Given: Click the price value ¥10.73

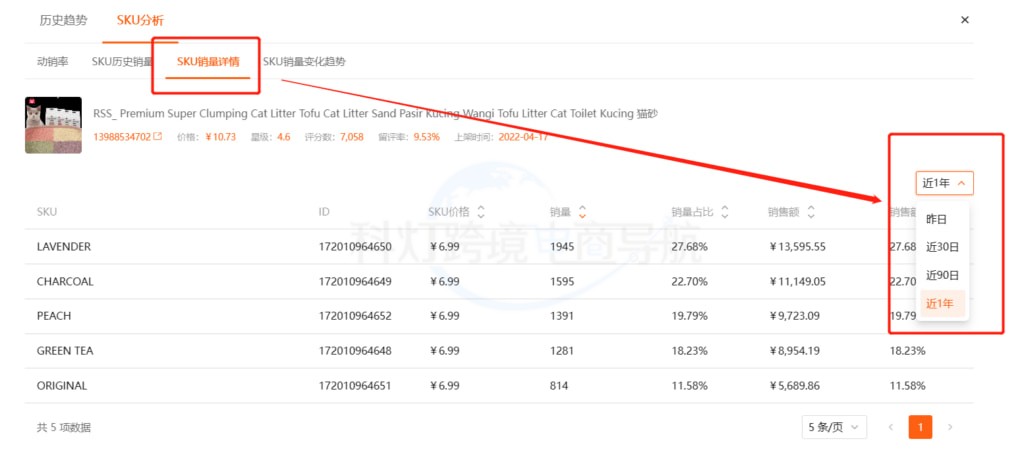Looking at the screenshot, I should [x=220, y=137].
